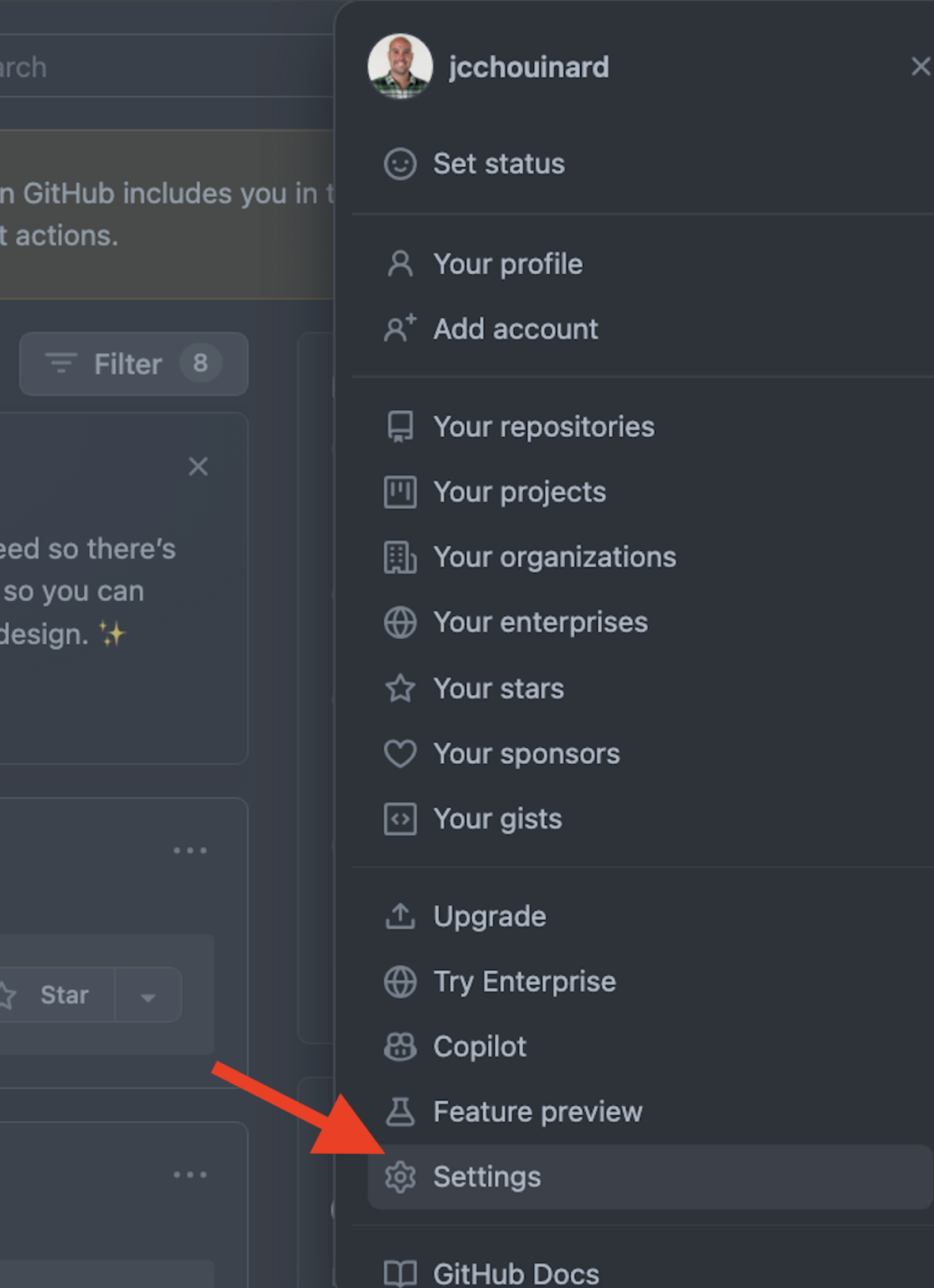Select the star icon beside Your stars
Screen dimensions: 934x1288
(x=401, y=688)
